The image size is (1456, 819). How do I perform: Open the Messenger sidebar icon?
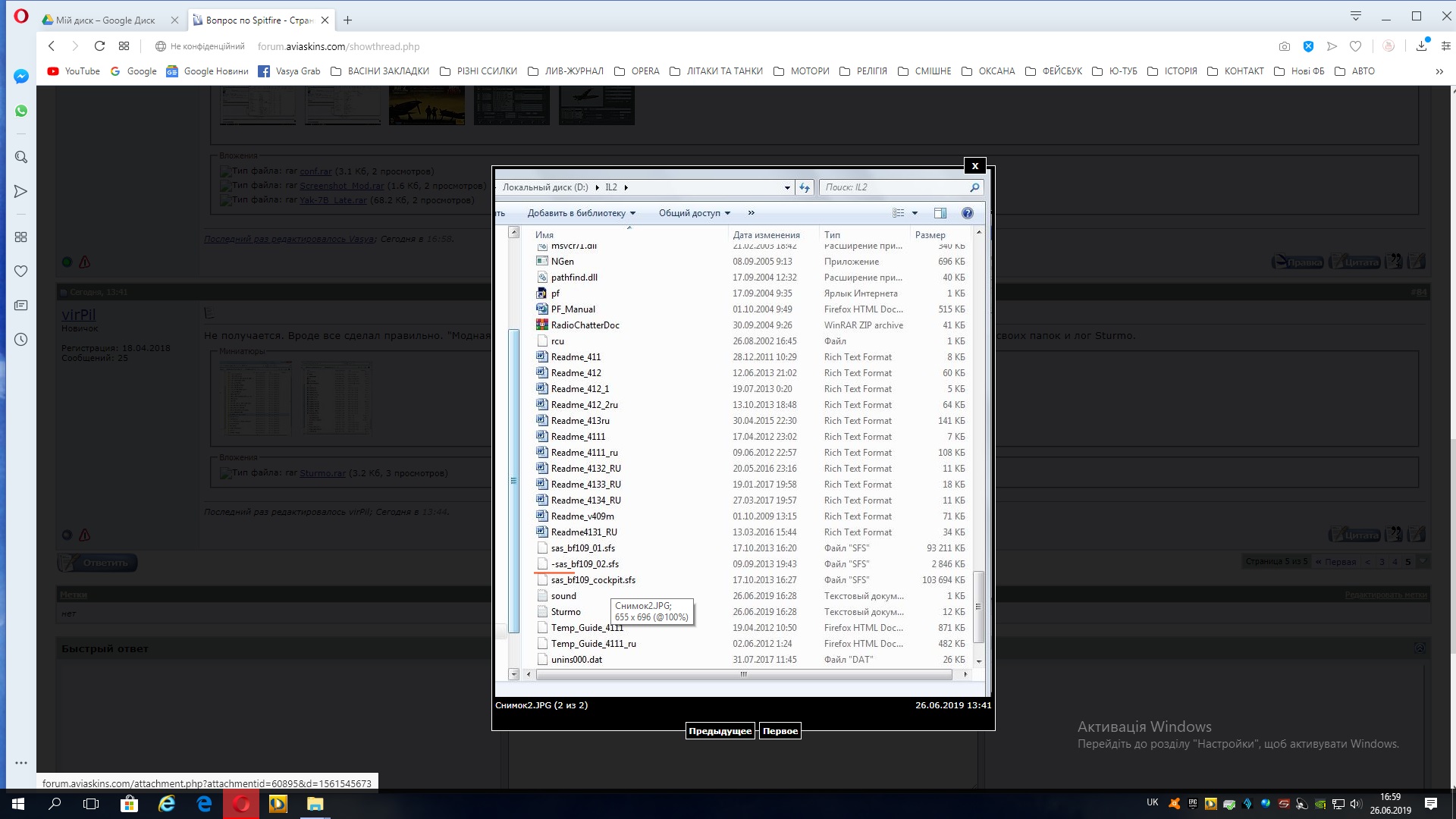tap(21, 77)
